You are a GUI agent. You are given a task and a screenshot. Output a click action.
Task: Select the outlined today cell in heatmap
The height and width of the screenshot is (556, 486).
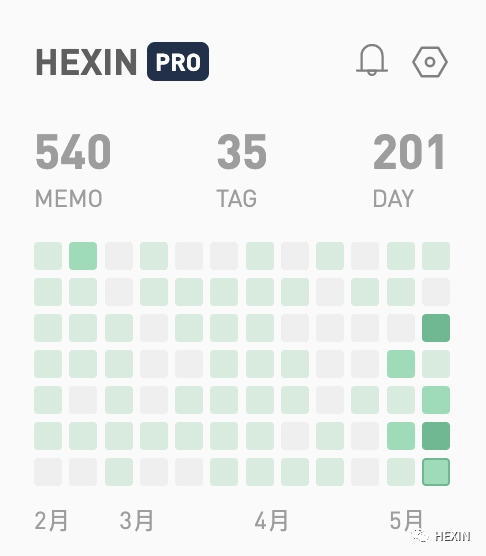point(436,472)
